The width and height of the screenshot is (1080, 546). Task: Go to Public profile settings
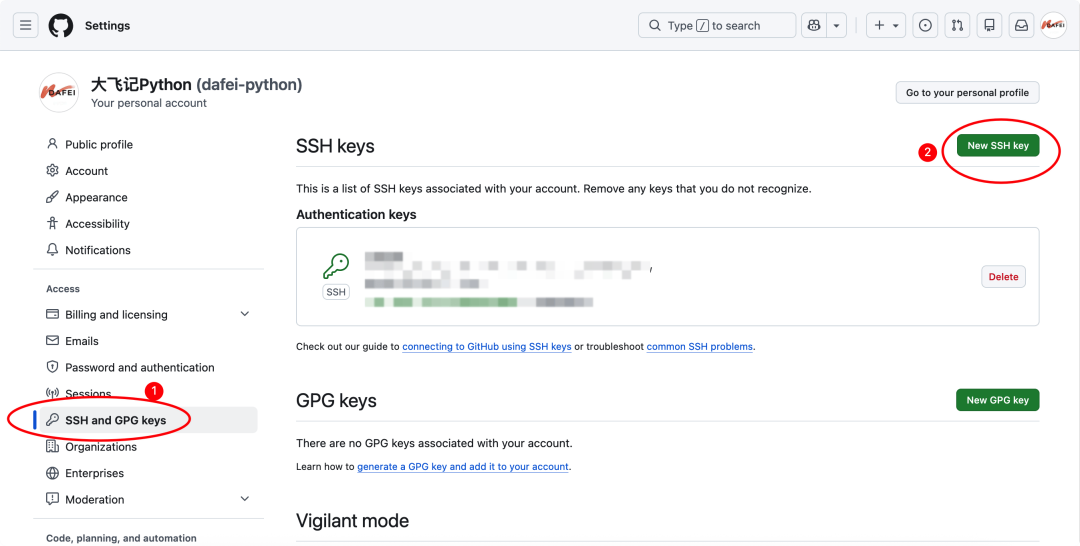[98, 144]
